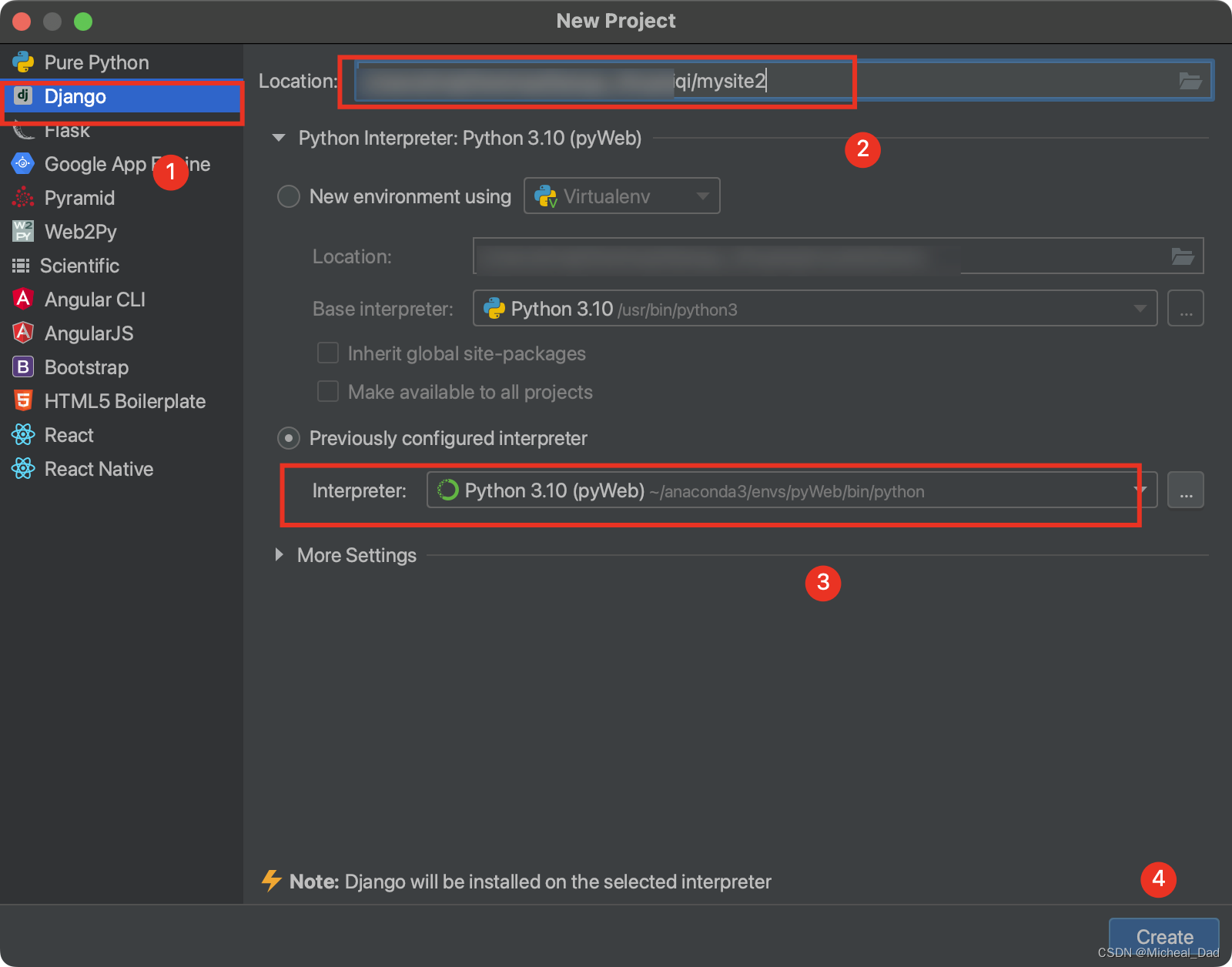Click the Scientific project icon
Screen dimensions: 1232x967
pyautogui.click(x=21, y=266)
